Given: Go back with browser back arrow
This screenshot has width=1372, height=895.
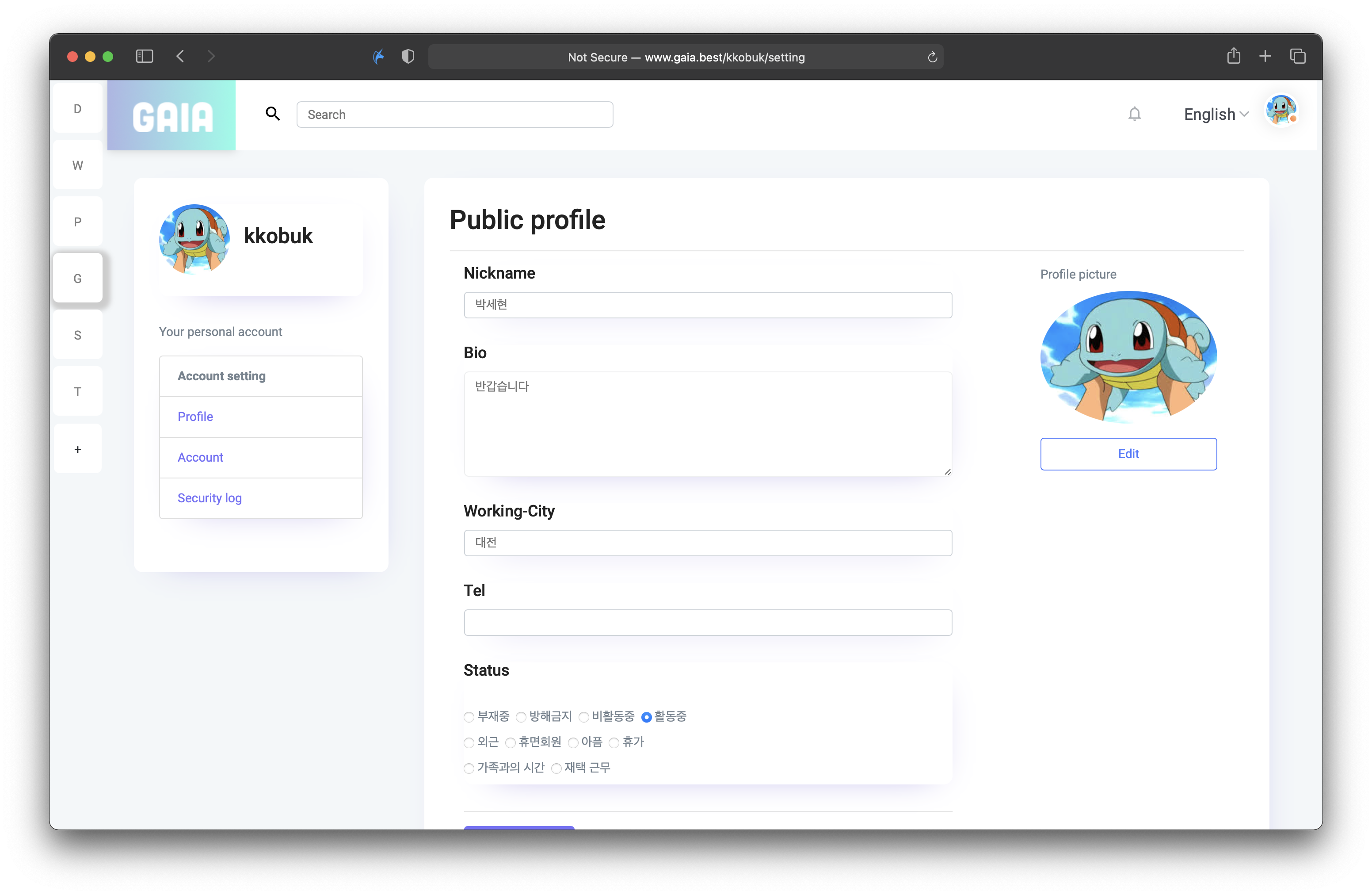Looking at the screenshot, I should click(180, 57).
